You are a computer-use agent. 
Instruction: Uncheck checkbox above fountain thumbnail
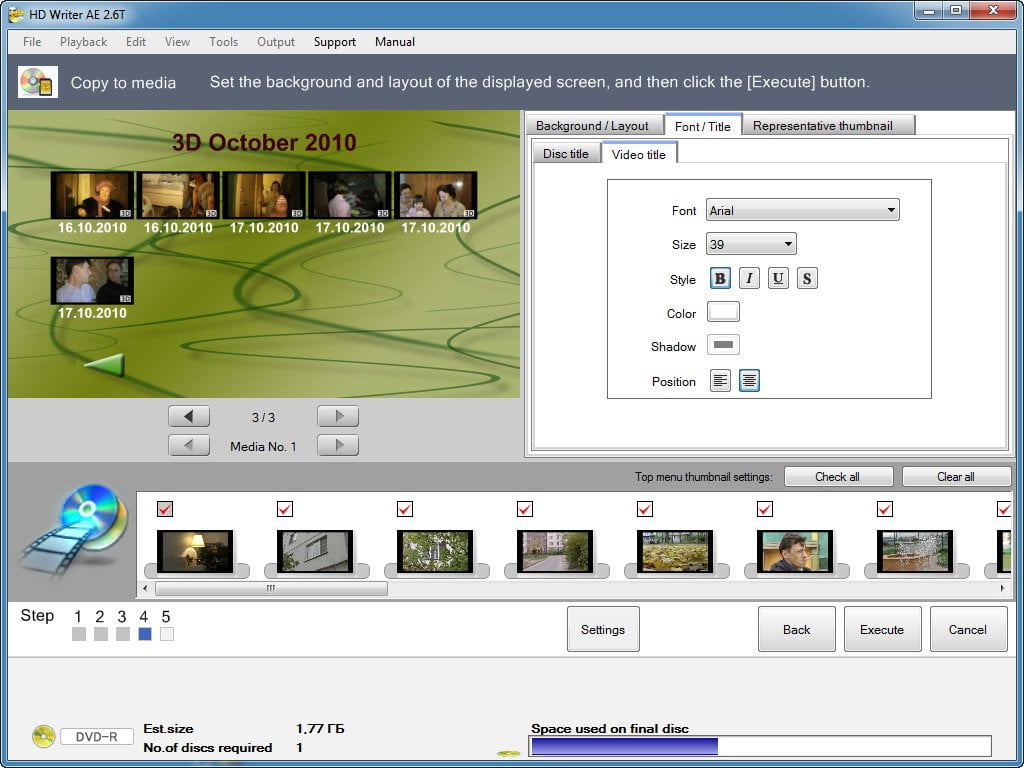point(884,509)
